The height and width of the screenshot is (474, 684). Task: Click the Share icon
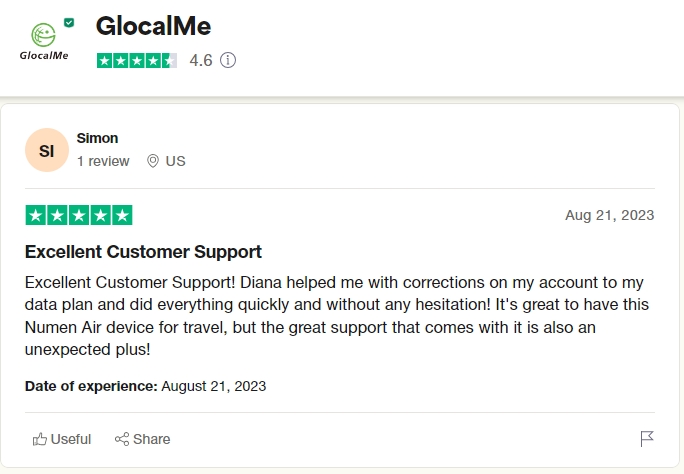(x=122, y=439)
